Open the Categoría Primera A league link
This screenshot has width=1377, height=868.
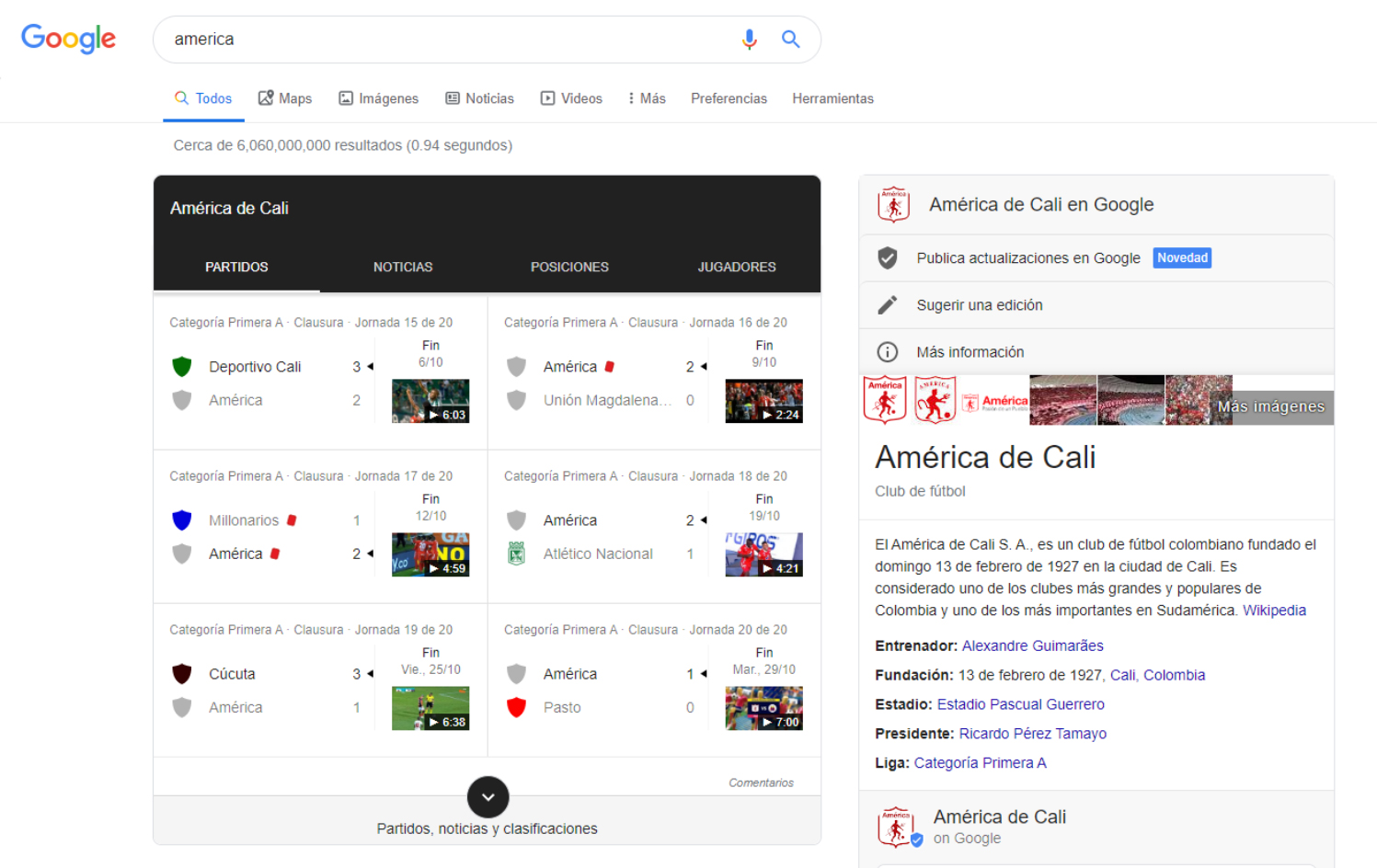[980, 763]
